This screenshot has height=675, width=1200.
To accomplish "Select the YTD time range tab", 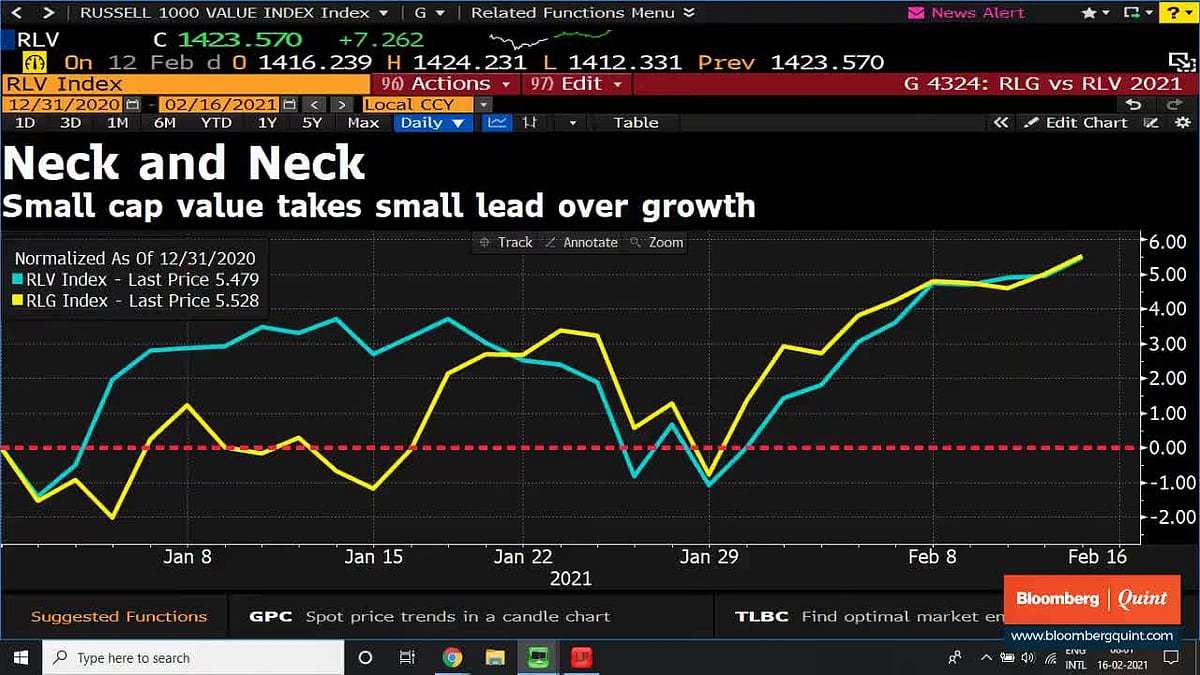I will coord(216,123).
